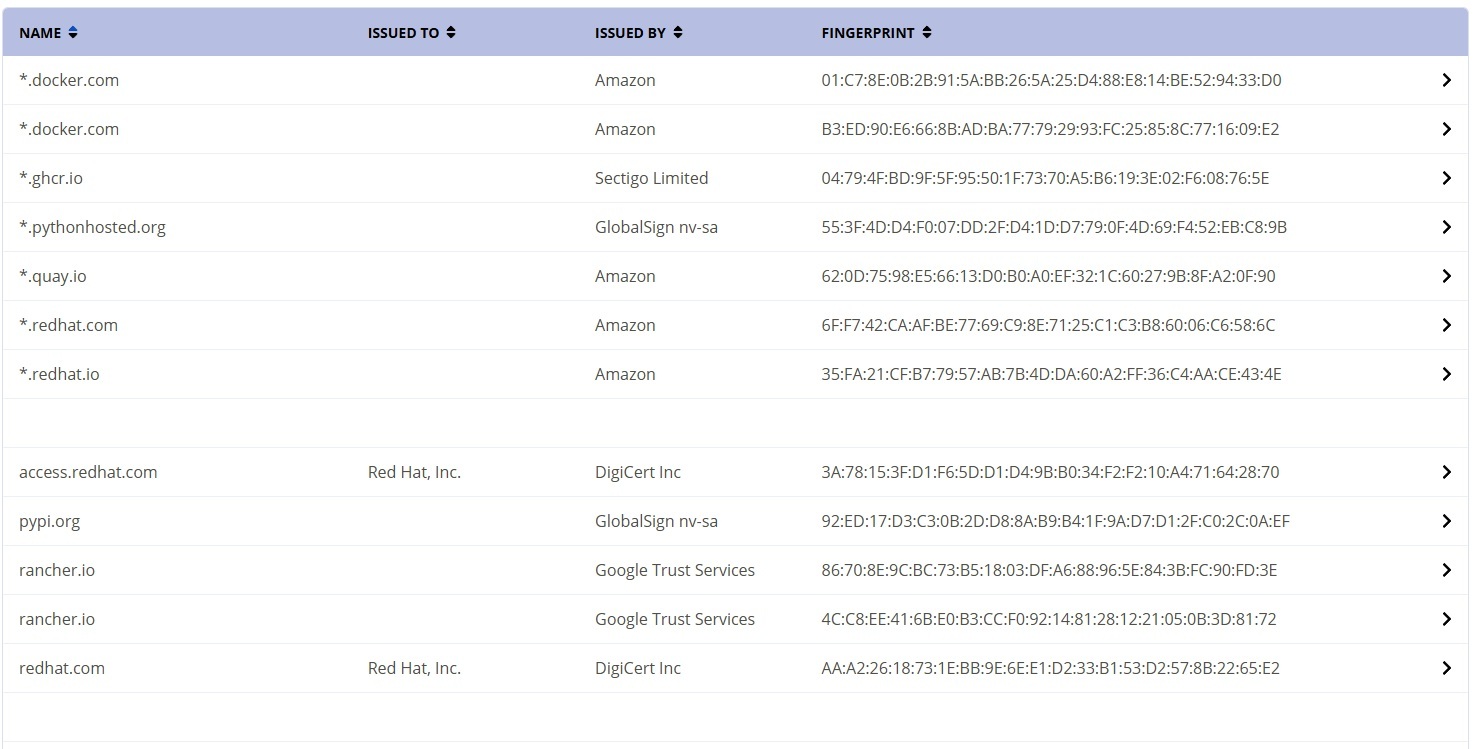Sort by the Issued By column arrows
Screen dimensions: 1473x749
pos(678,33)
